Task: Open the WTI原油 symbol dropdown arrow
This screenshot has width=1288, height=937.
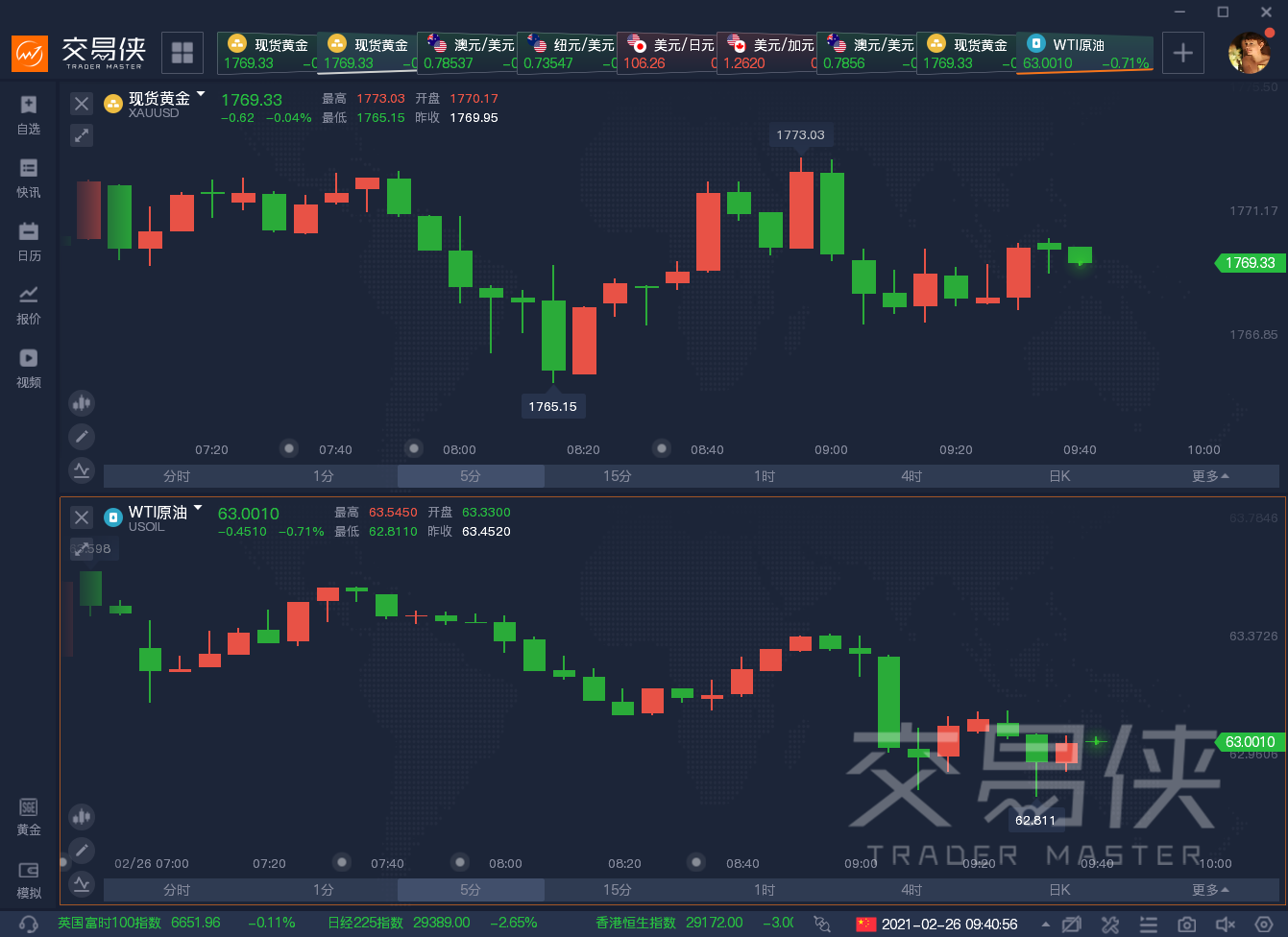Action: coord(198,507)
